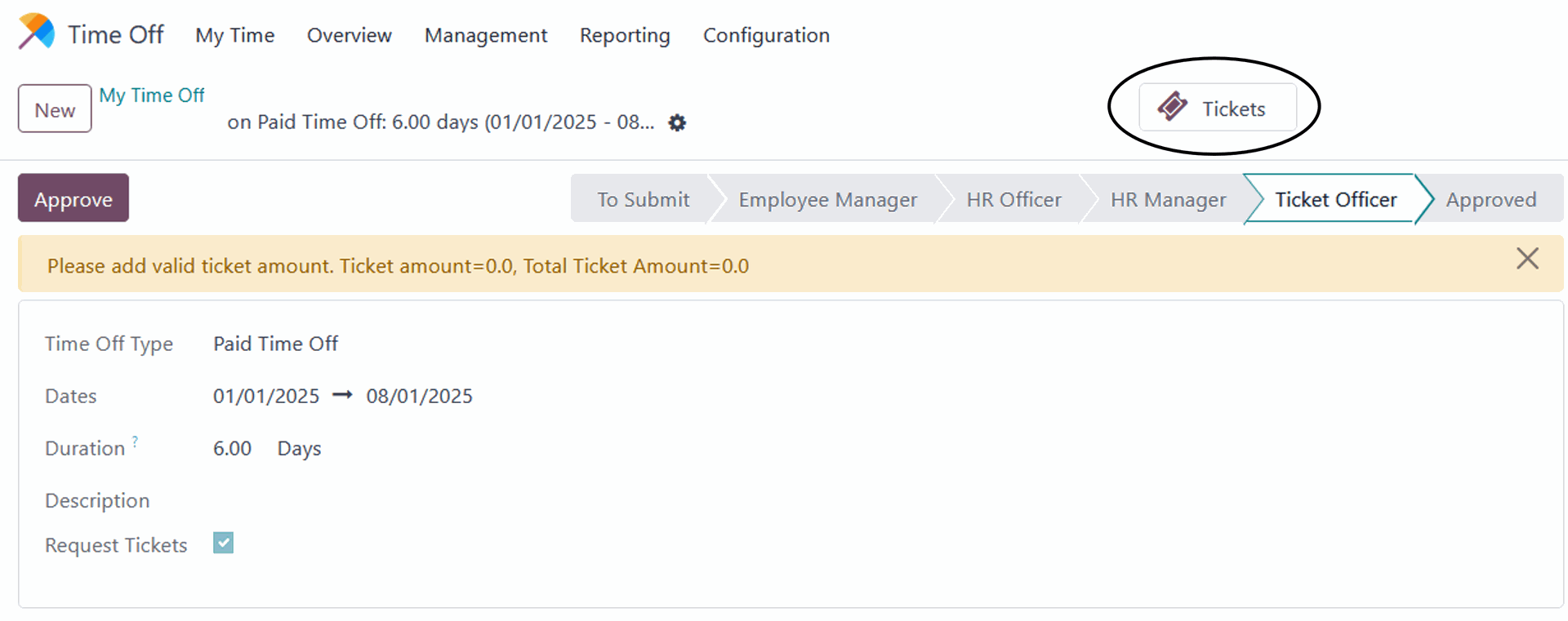Expand the Configuration menu
1568x621 pixels.
[765, 35]
